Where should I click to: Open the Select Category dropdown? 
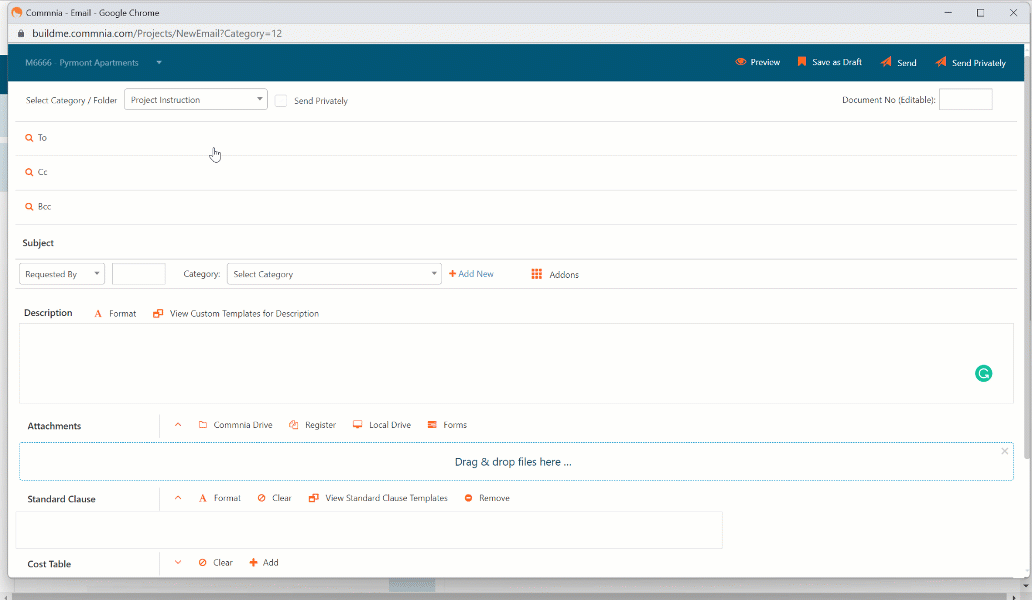tap(334, 274)
